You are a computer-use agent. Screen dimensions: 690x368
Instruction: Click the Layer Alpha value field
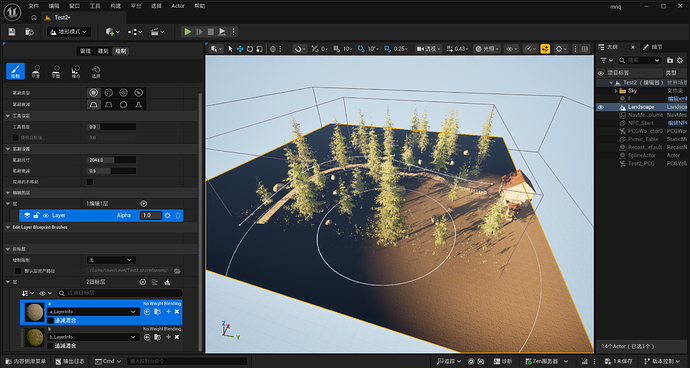coord(150,216)
